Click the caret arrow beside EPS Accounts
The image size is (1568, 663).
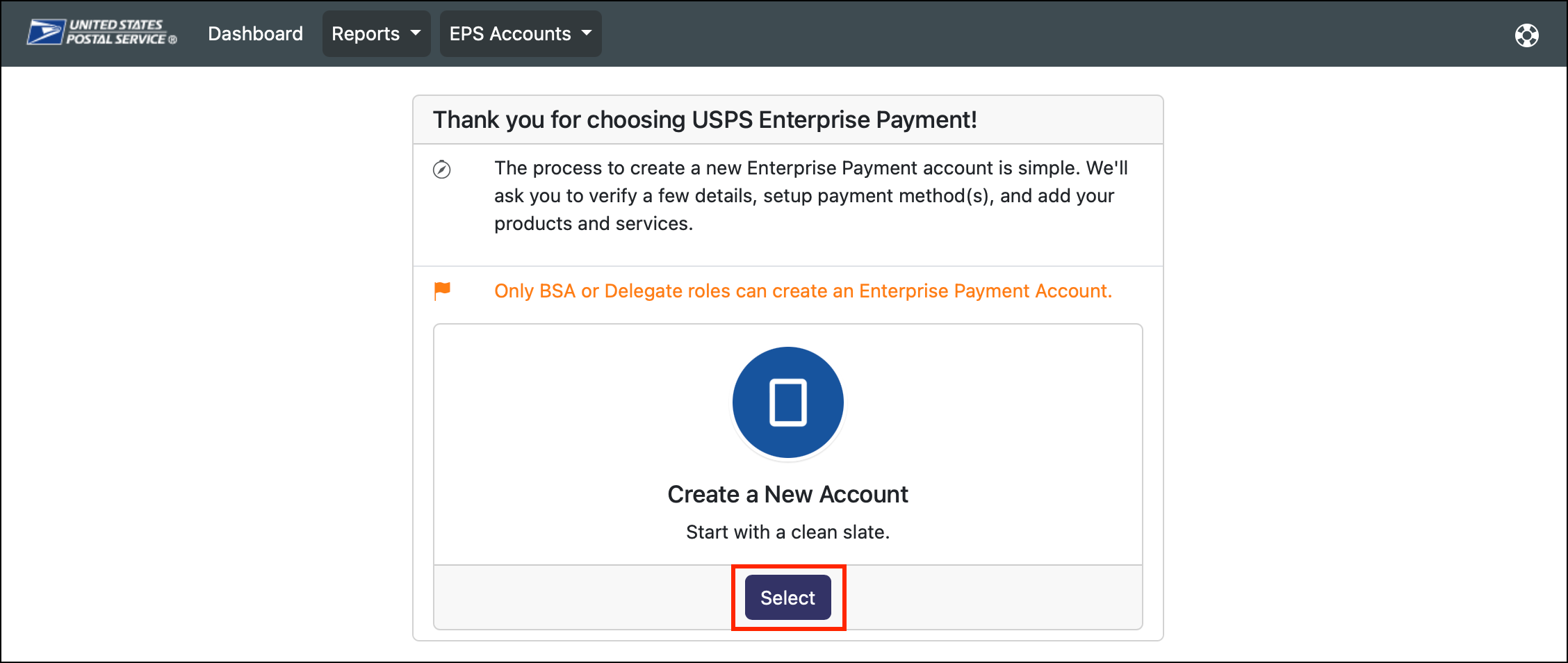587,33
